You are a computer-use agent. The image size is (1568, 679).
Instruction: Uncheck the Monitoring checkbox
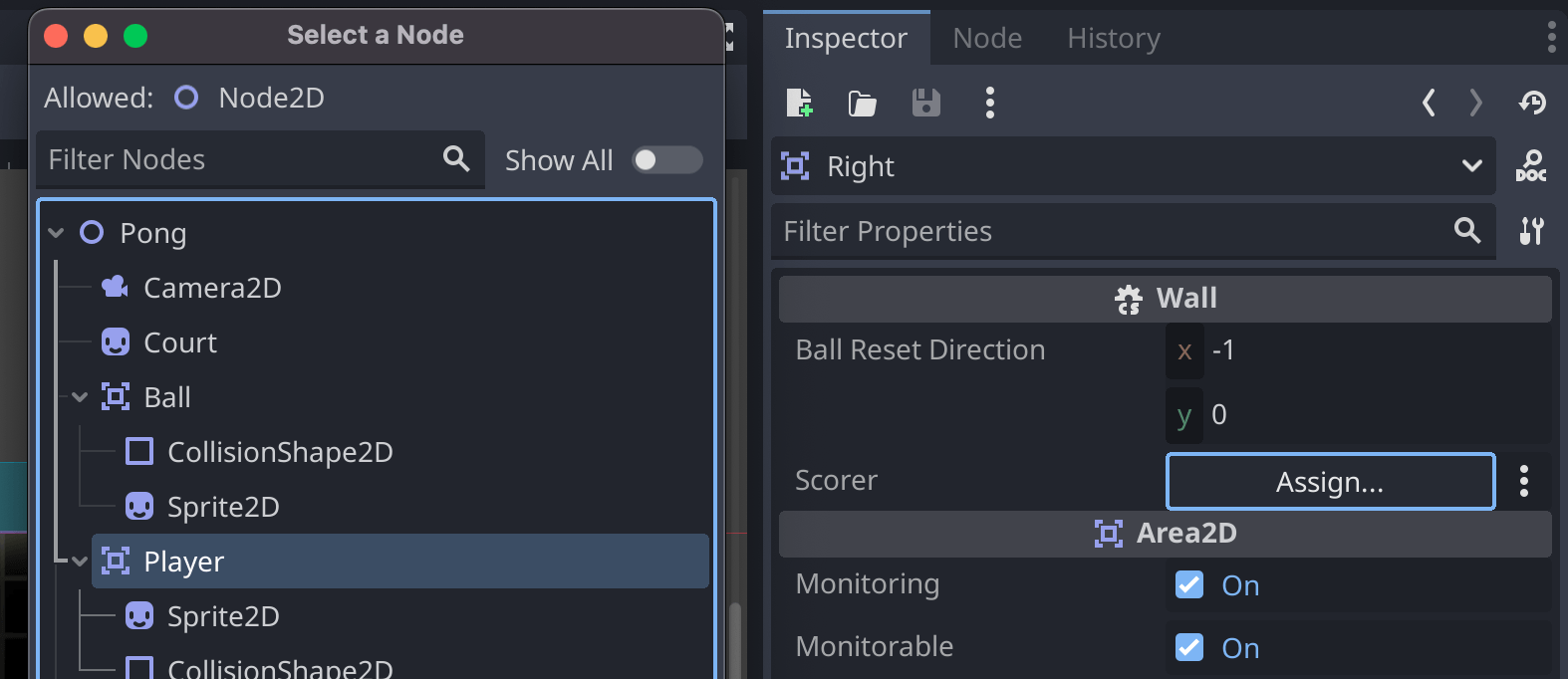point(1189,584)
